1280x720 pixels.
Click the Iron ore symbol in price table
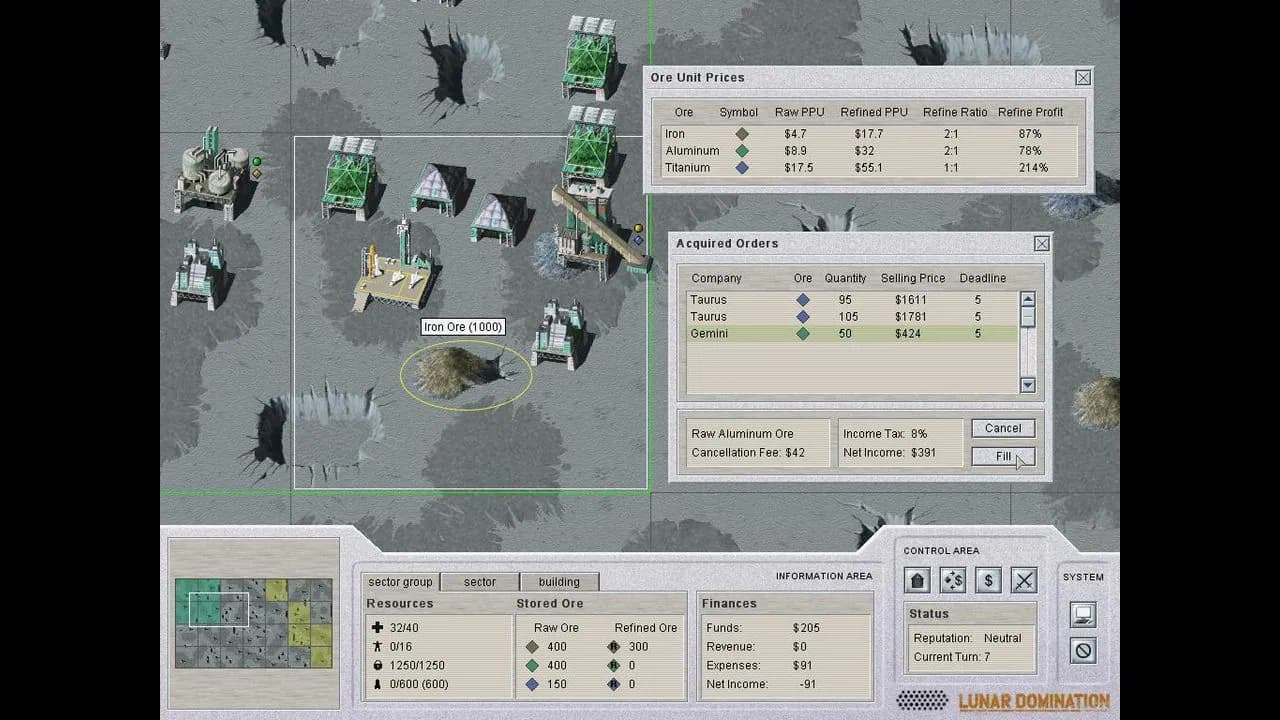coord(742,134)
